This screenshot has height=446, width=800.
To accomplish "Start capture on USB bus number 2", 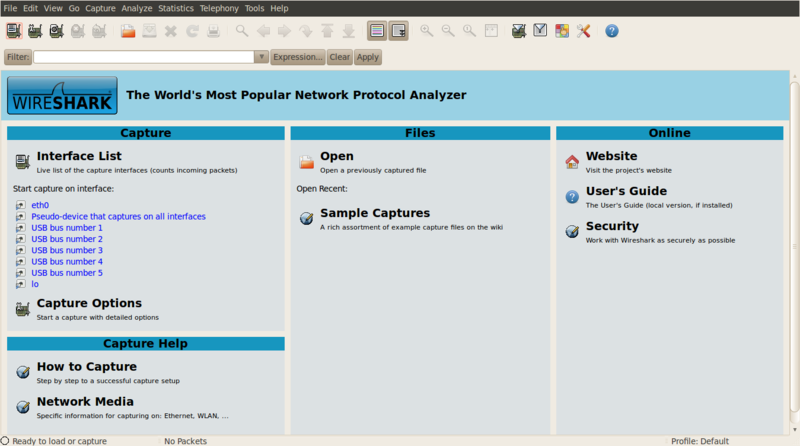I will (67, 239).
